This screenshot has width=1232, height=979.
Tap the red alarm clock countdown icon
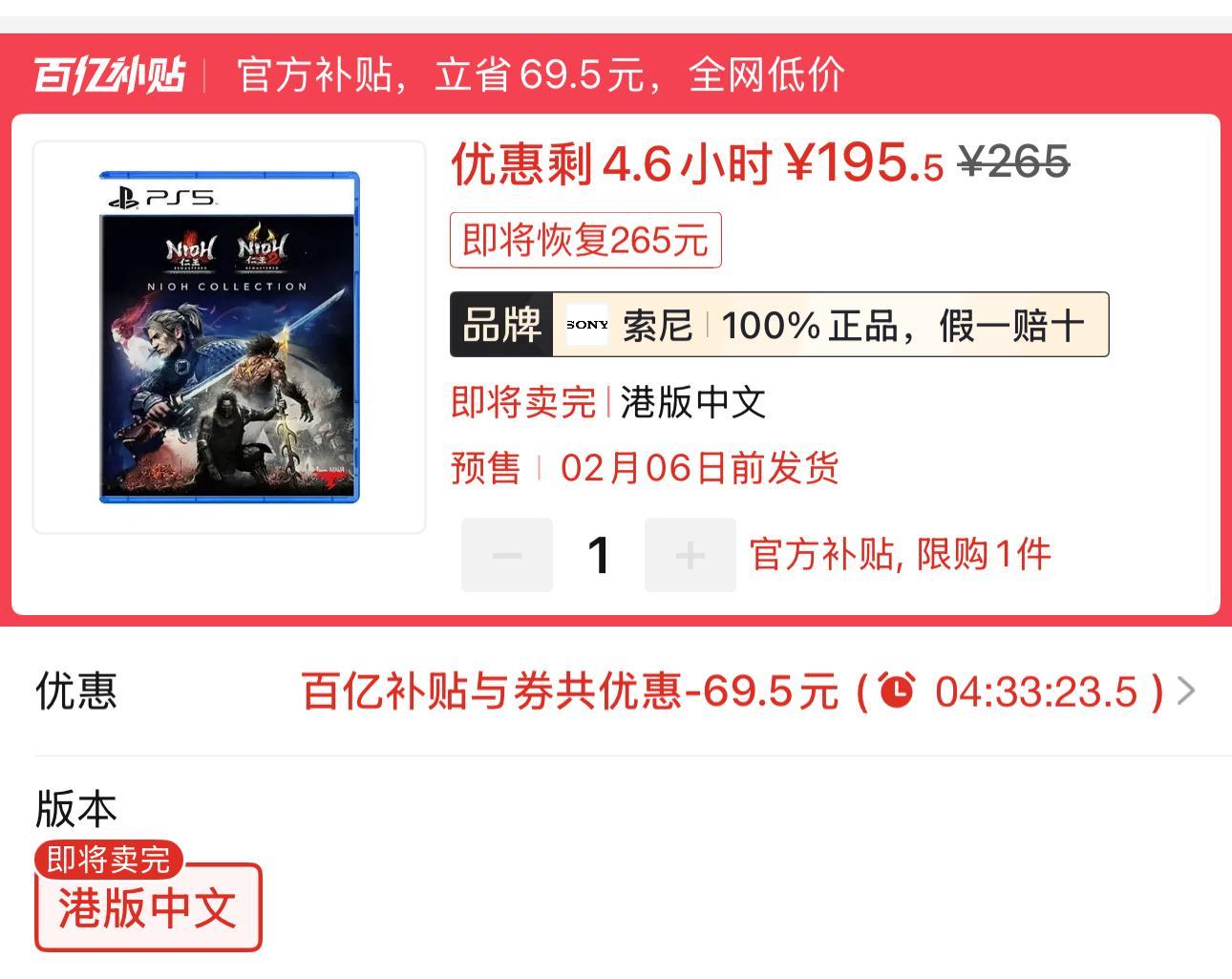tap(896, 691)
